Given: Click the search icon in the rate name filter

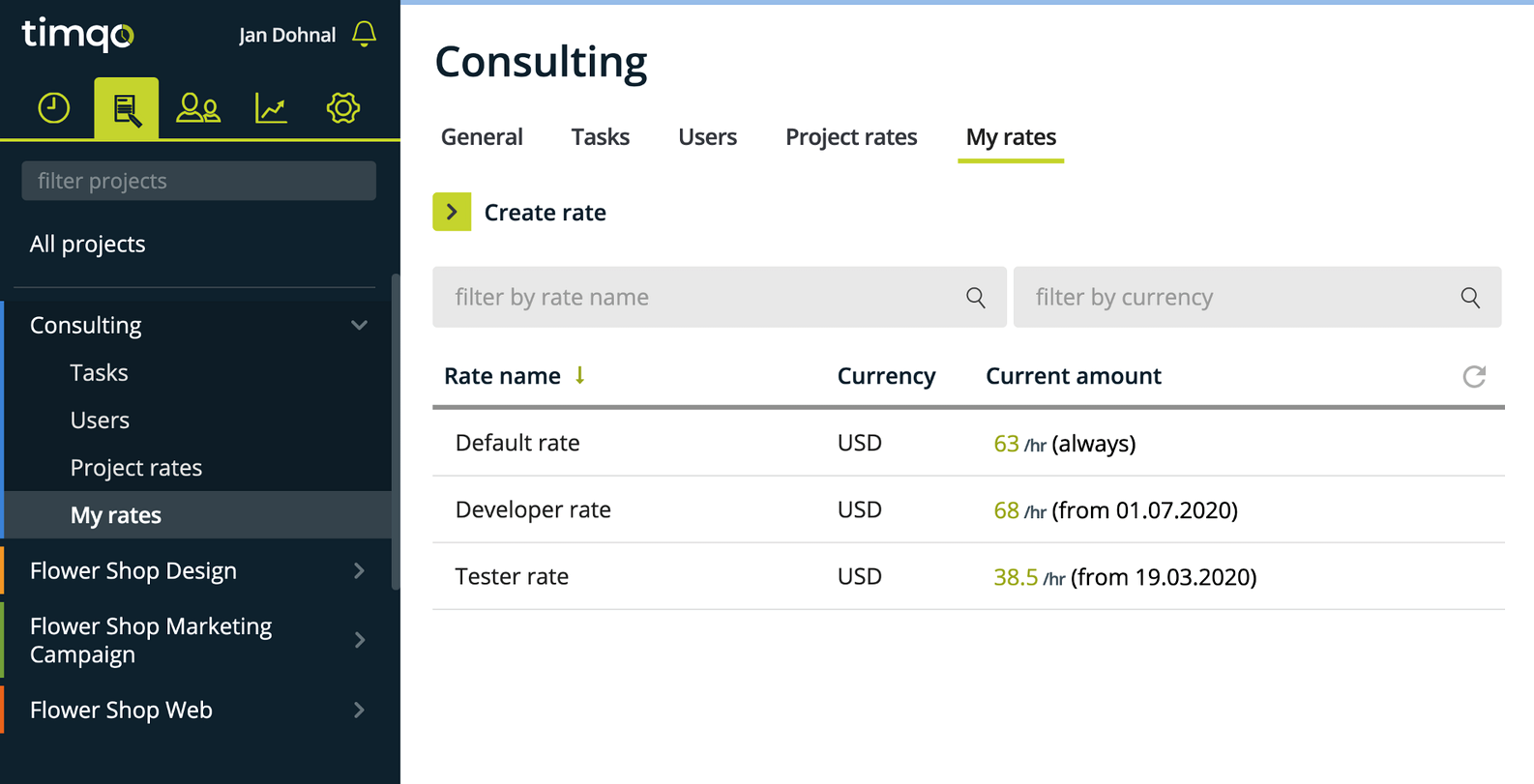Looking at the screenshot, I should click(x=976, y=298).
